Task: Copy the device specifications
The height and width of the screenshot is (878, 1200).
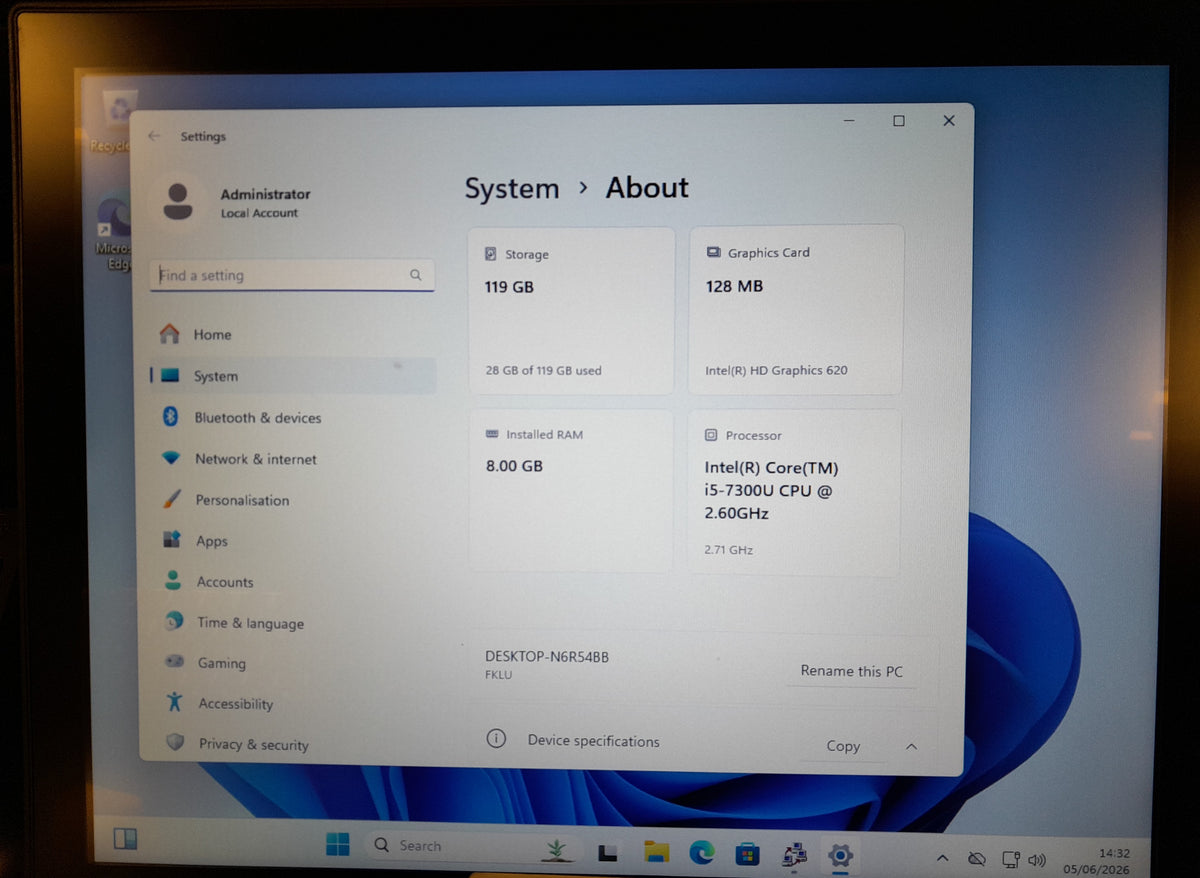Action: click(x=843, y=746)
